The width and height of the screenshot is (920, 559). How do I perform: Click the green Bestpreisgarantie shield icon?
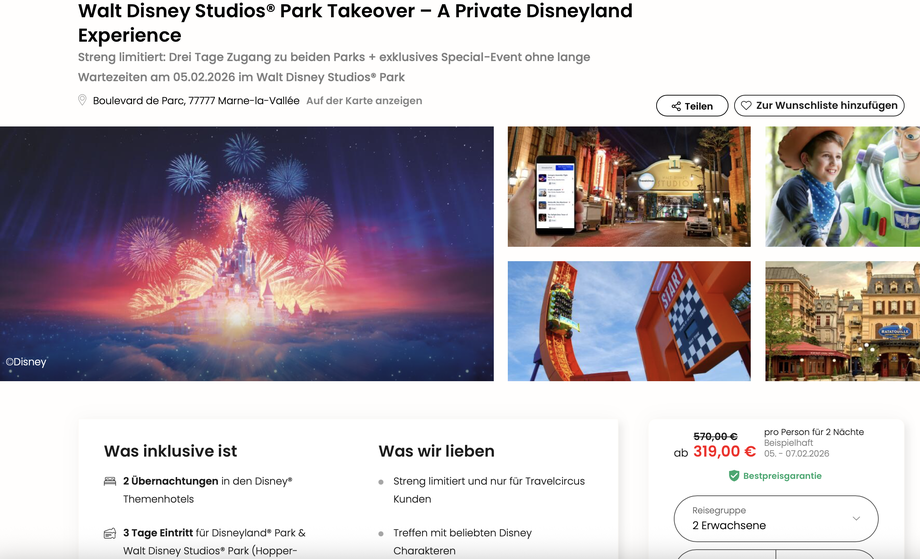tap(733, 476)
